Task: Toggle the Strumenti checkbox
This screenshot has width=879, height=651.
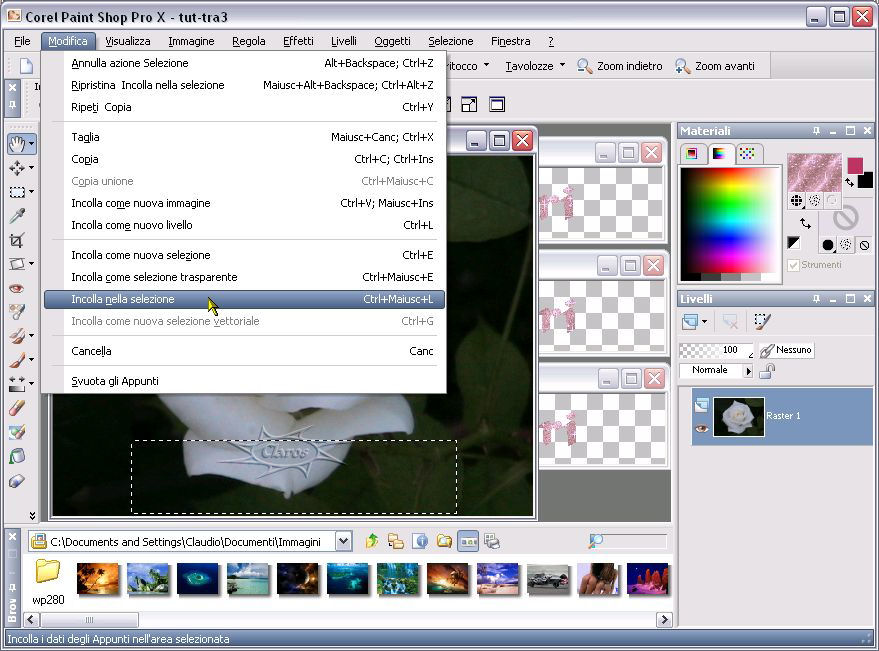Action: pyautogui.click(x=793, y=265)
